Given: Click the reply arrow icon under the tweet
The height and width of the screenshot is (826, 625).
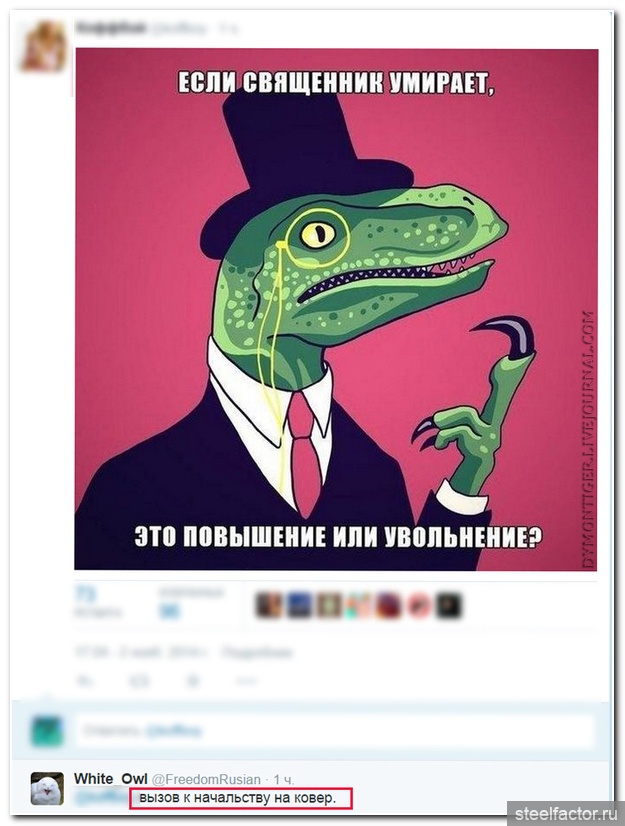Looking at the screenshot, I should 85,680.
